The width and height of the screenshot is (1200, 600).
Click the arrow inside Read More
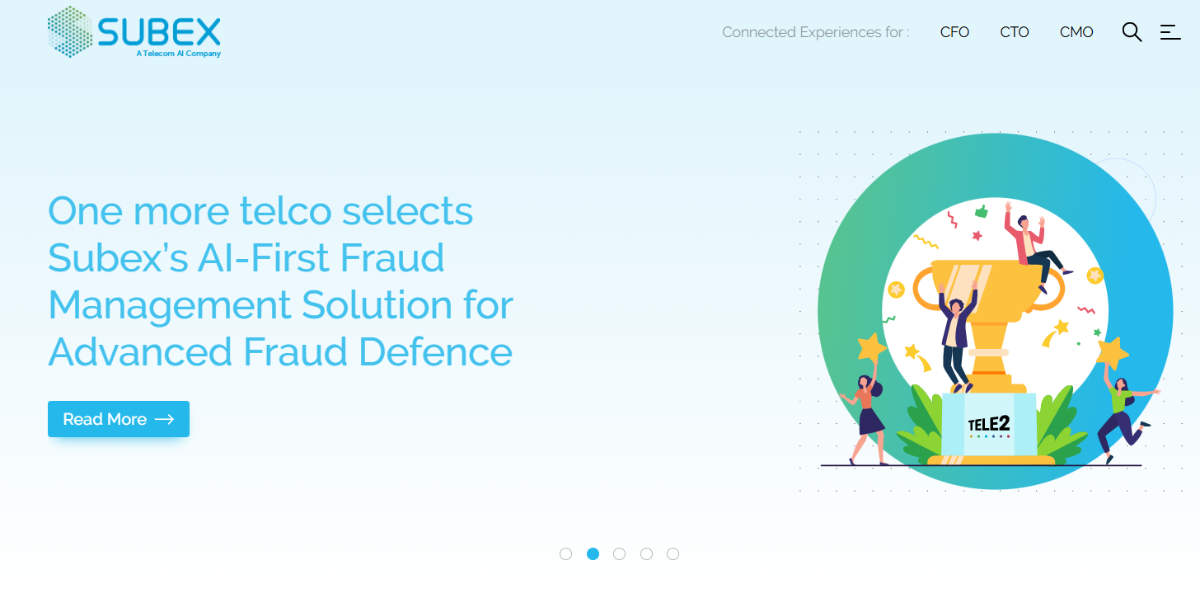[x=165, y=419]
